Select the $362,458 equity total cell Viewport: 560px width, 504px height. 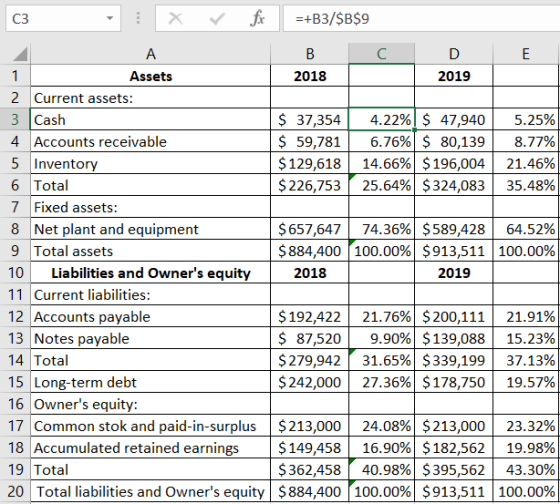pyautogui.click(x=310, y=469)
